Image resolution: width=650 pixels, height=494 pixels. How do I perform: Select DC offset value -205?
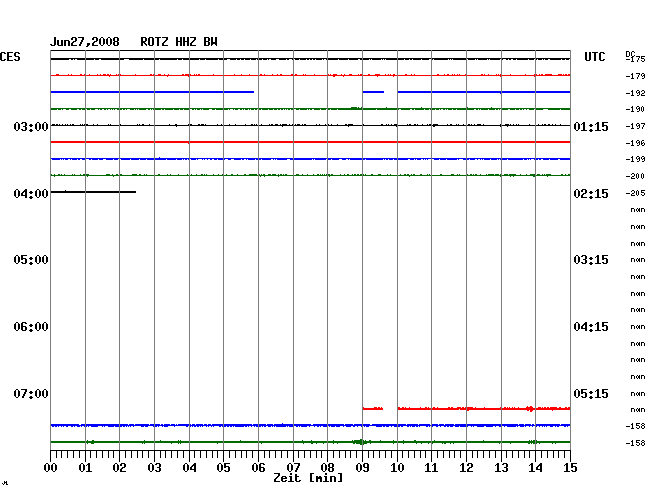point(635,193)
